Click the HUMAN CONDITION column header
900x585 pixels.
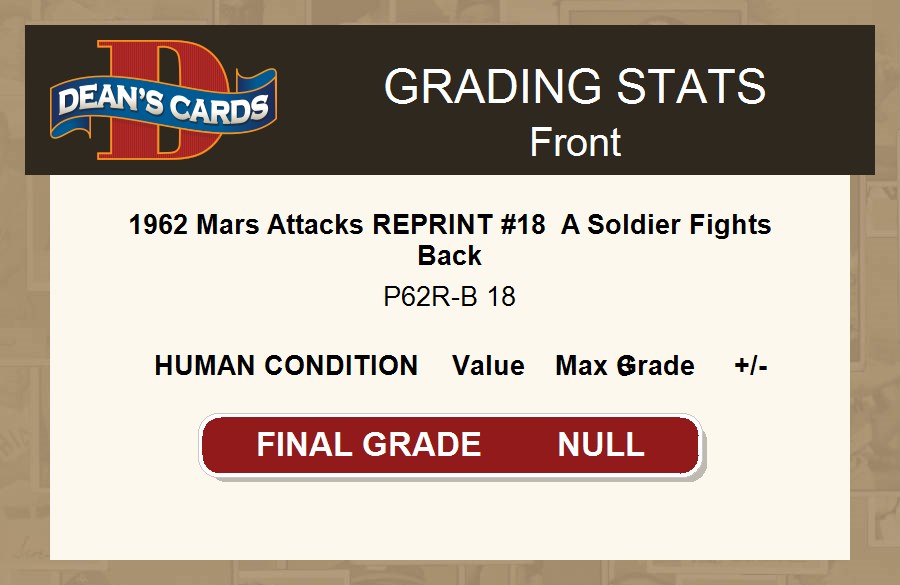pyautogui.click(x=286, y=366)
